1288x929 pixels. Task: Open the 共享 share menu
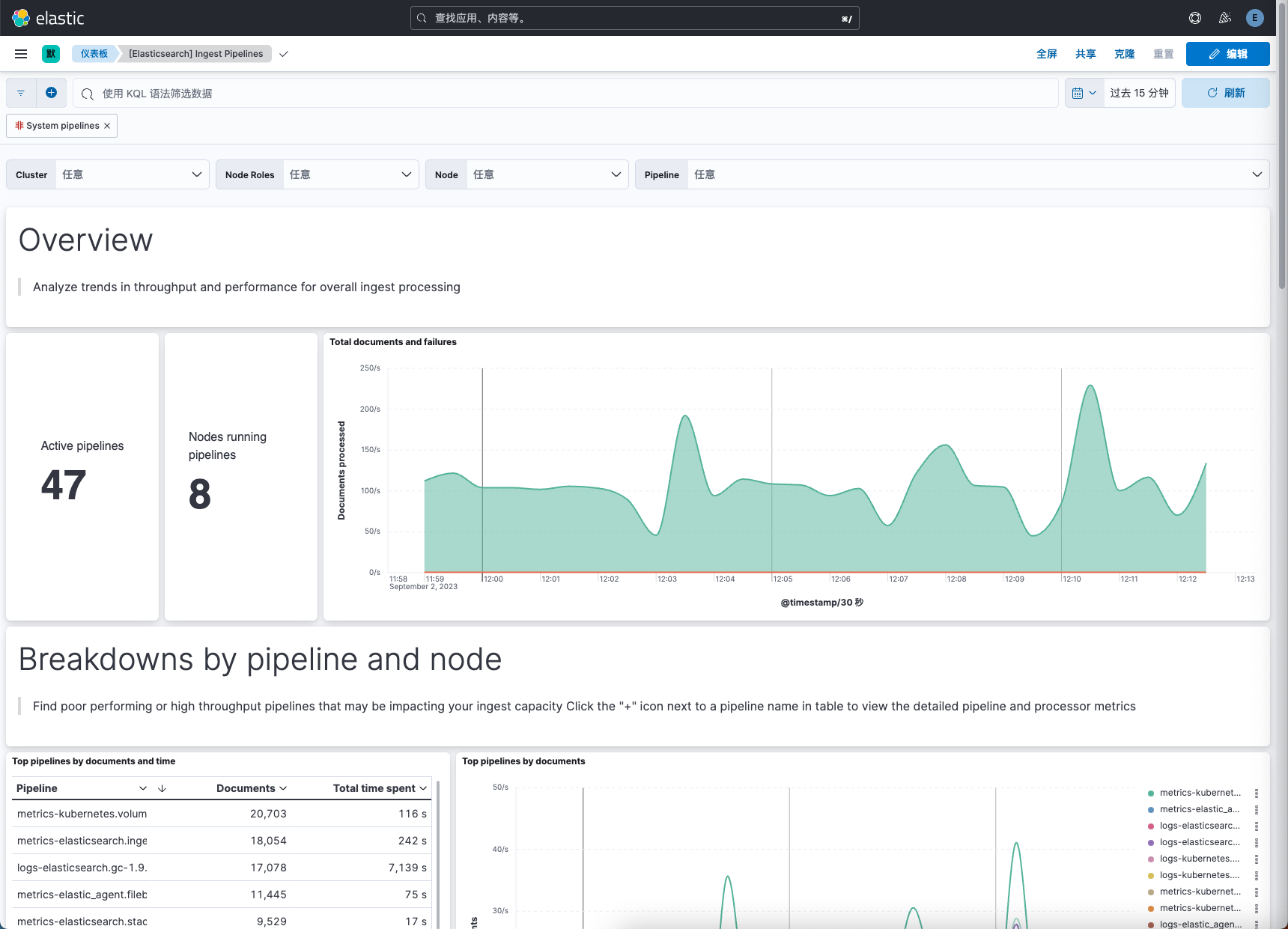pos(1086,54)
